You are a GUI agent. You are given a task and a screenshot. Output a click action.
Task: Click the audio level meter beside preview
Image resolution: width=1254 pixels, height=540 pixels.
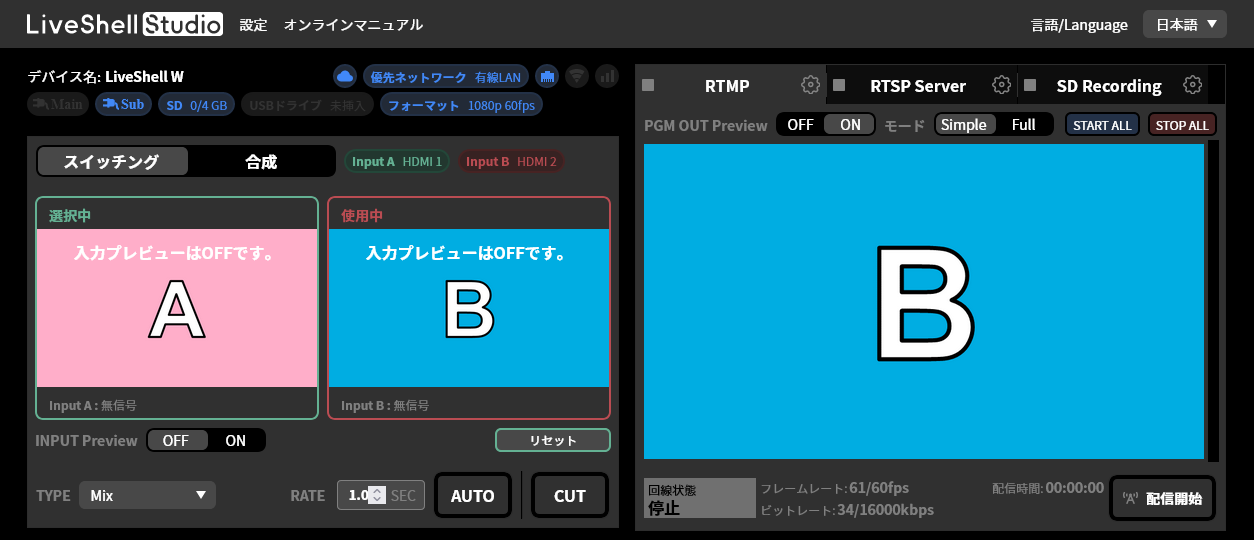tap(1213, 301)
